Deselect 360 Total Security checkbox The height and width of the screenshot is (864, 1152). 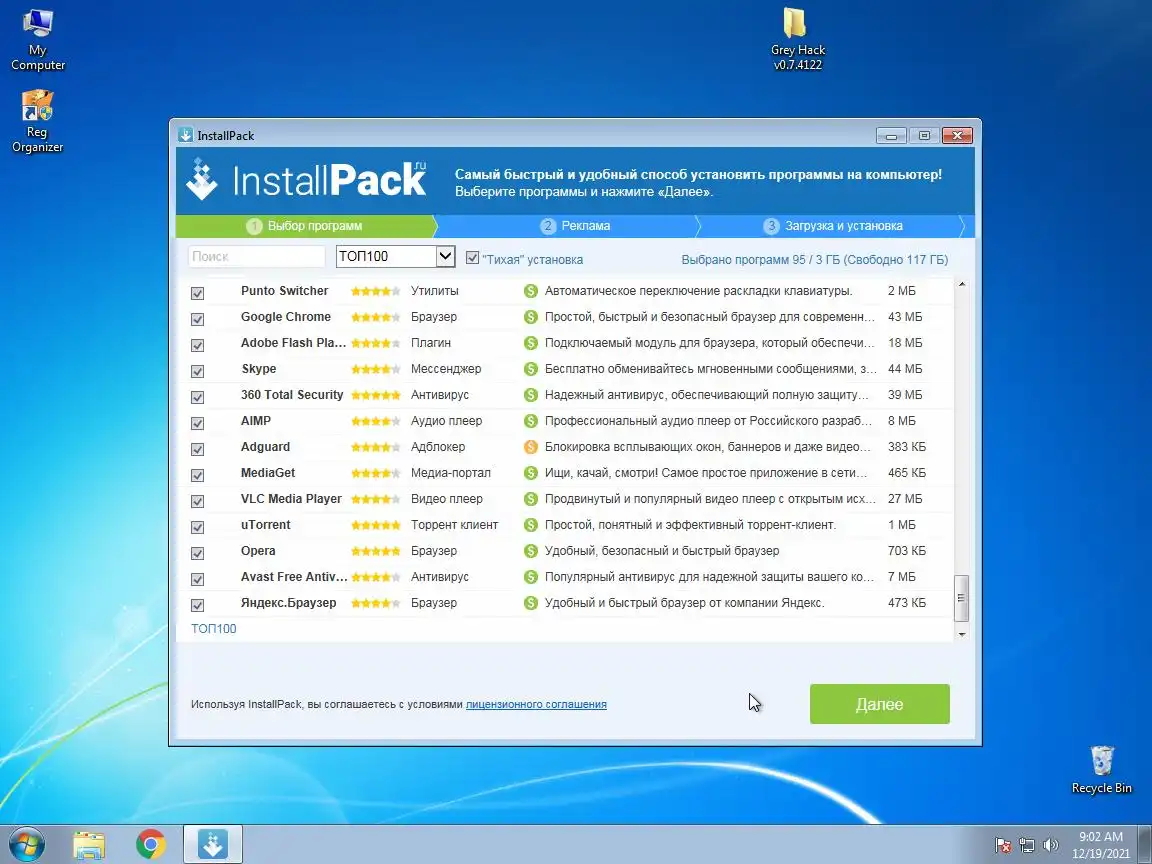[198, 397]
